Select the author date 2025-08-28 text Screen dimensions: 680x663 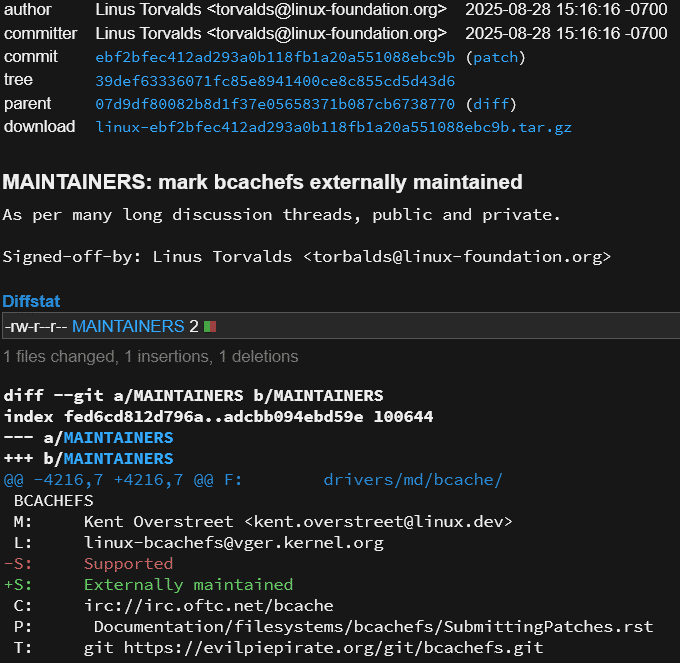pyautogui.click(x=566, y=10)
